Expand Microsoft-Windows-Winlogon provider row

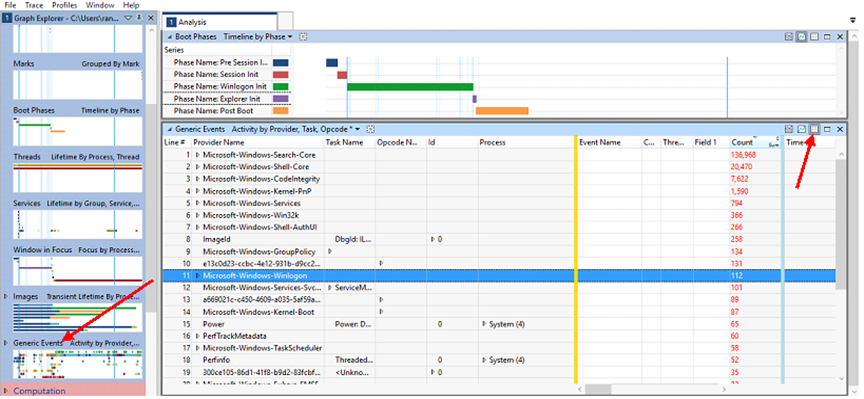198,276
